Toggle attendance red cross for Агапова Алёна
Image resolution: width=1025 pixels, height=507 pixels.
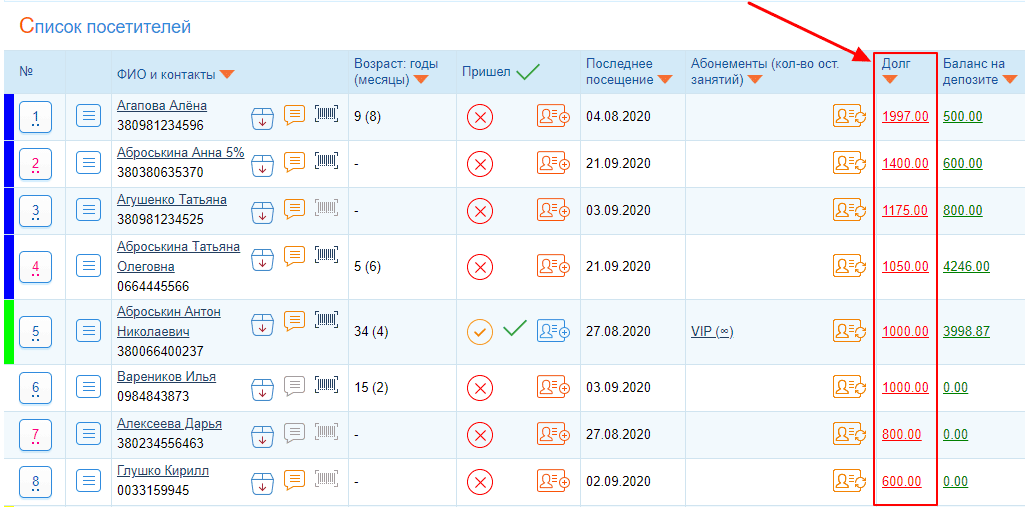point(480,116)
